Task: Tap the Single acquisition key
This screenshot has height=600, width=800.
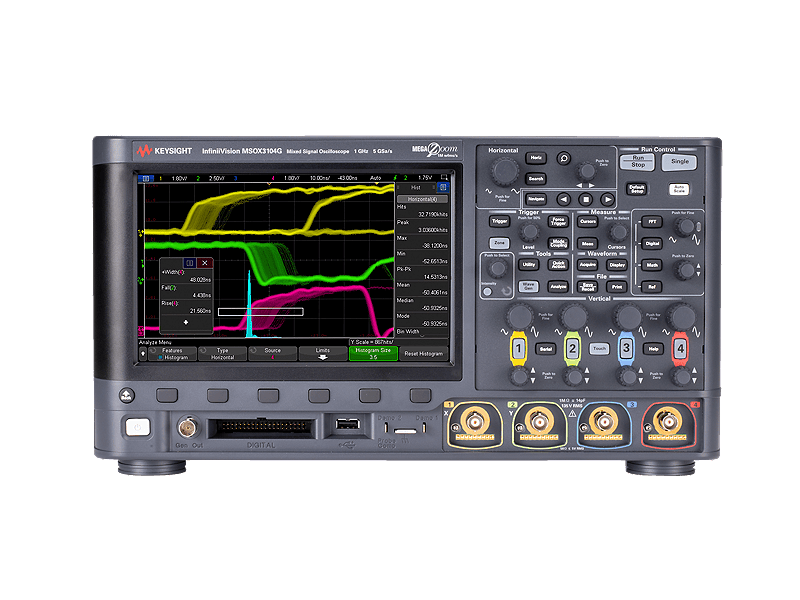Action: (x=679, y=162)
